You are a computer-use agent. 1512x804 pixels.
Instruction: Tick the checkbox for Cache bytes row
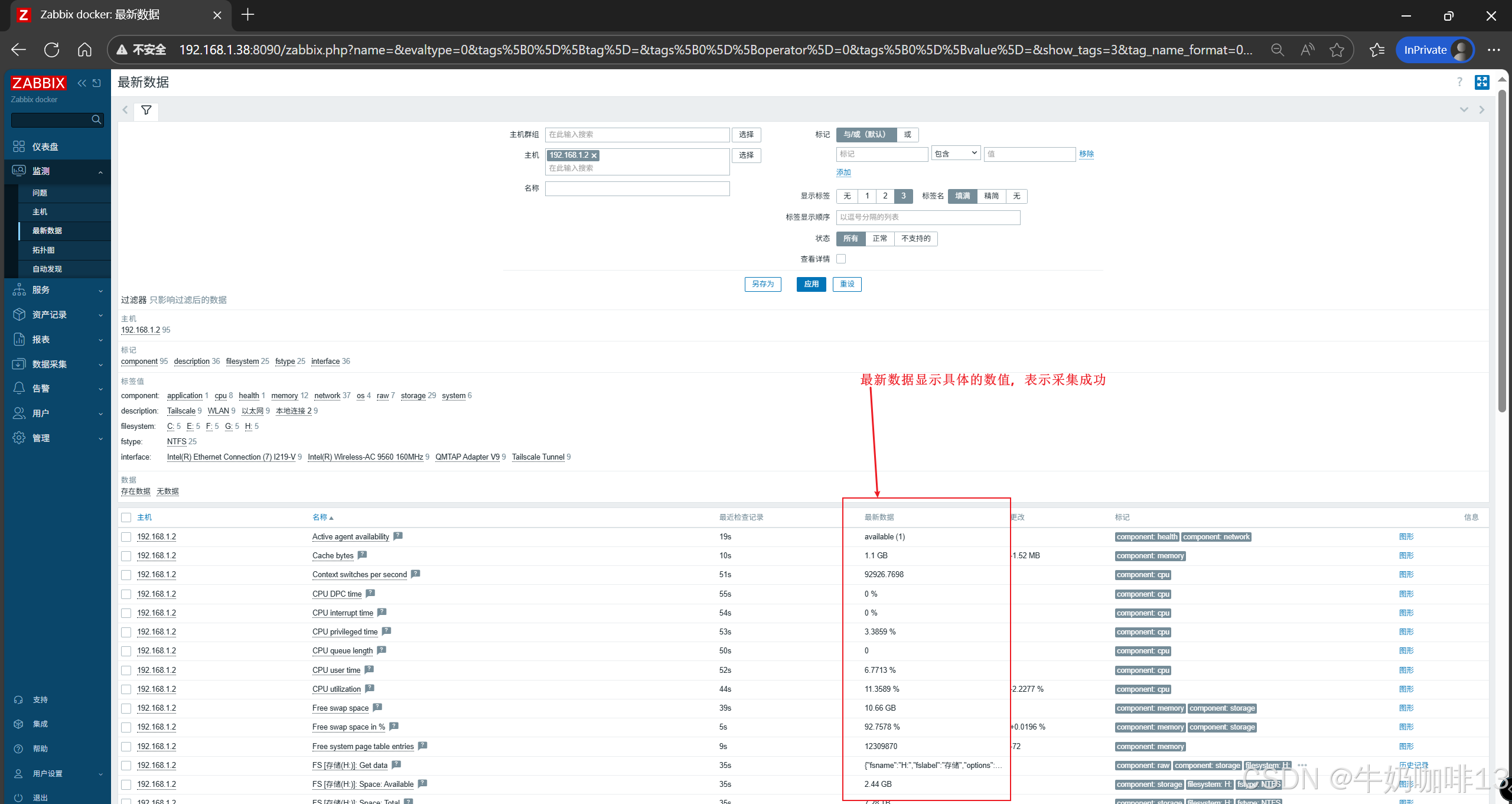tap(126, 556)
